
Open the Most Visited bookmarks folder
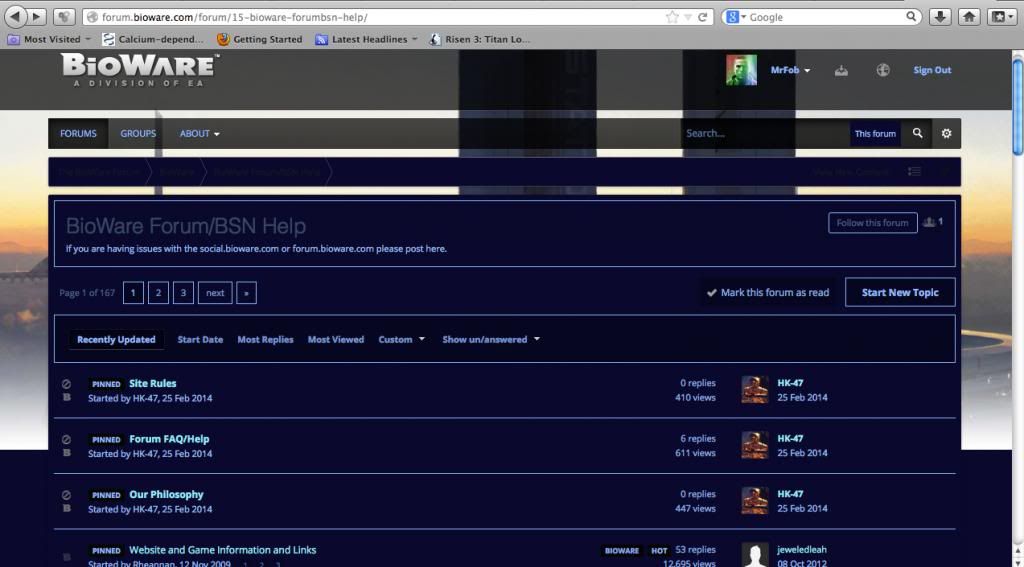49,39
